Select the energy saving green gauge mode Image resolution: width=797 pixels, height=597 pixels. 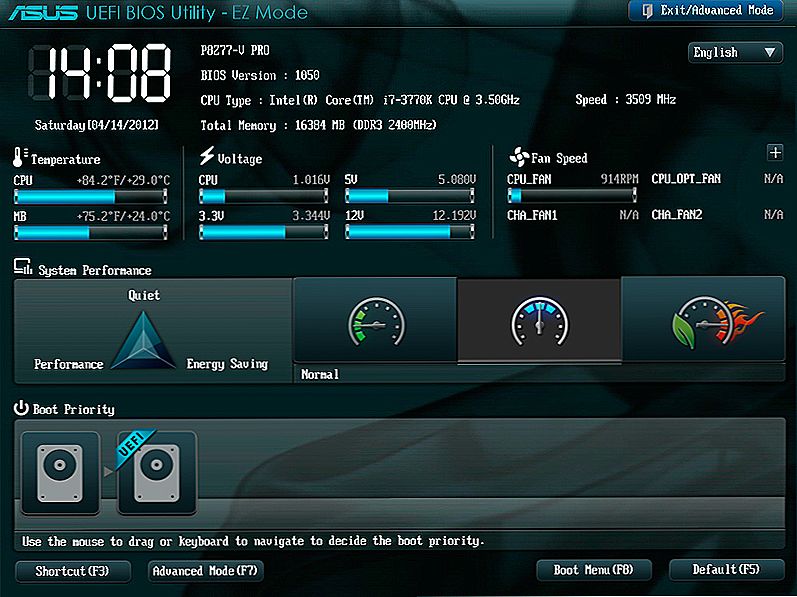tap(376, 320)
